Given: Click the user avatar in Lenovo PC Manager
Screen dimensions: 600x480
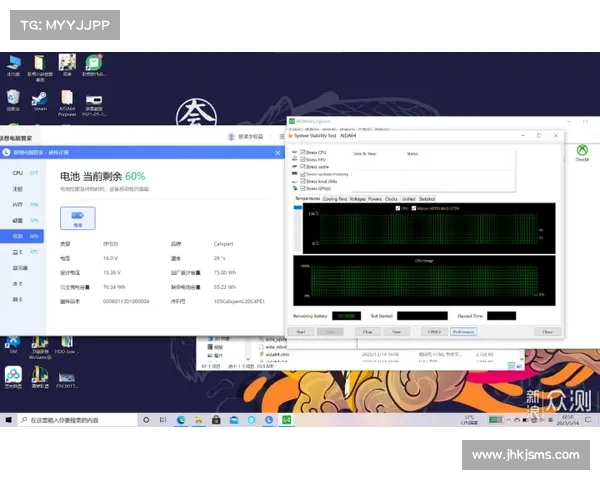Looking at the screenshot, I should (x=231, y=137).
